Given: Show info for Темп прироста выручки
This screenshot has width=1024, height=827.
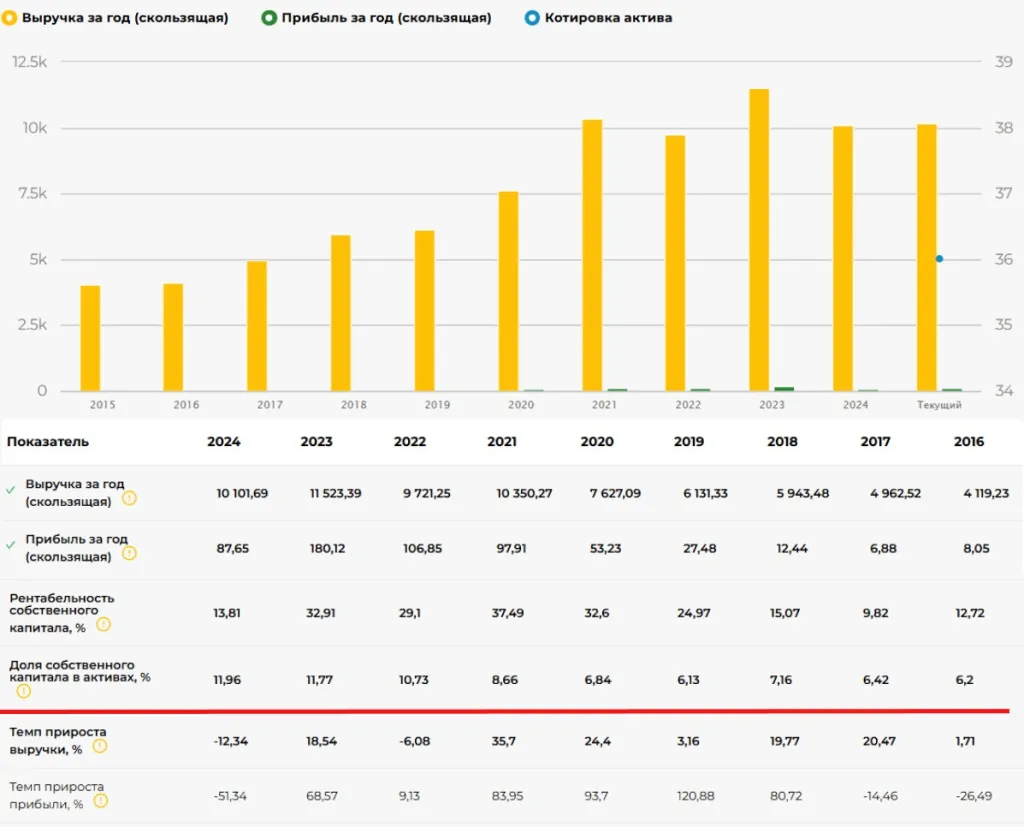Looking at the screenshot, I should pyautogui.click(x=100, y=746).
